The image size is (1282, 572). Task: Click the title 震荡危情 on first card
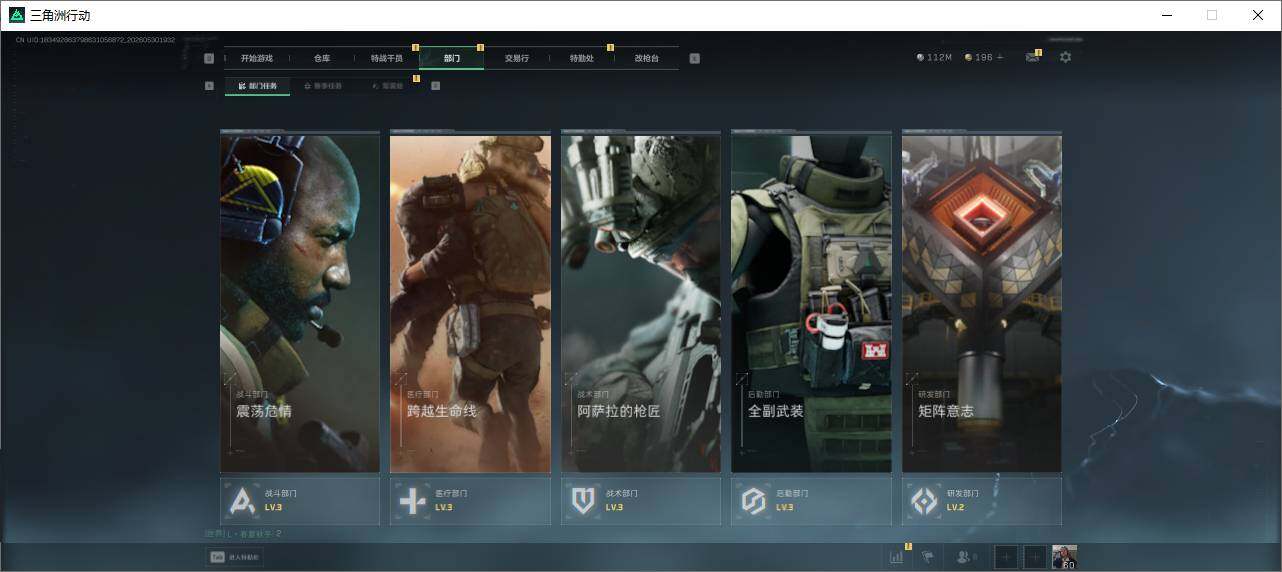tap(264, 411)
